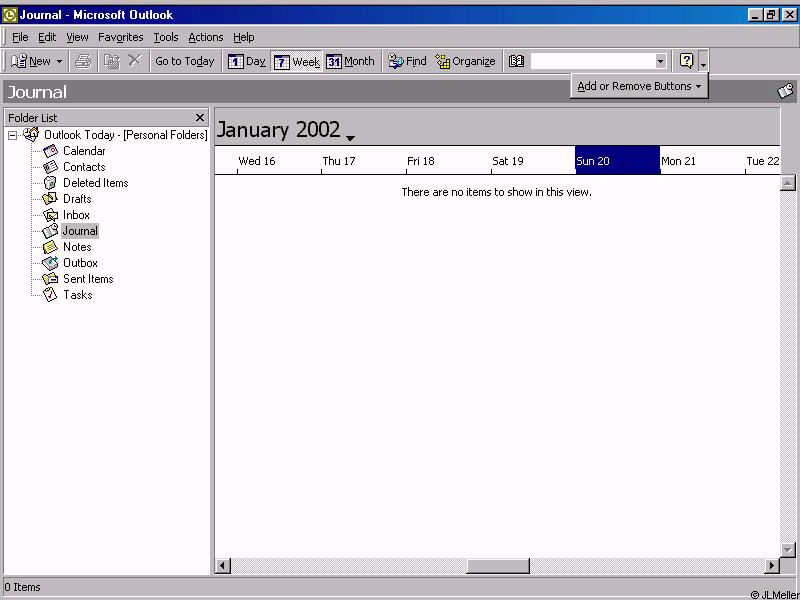The image size is (800, 600).
Task: Open the Find a Contact dropdown arrow
Action: (x=661, y=61)
